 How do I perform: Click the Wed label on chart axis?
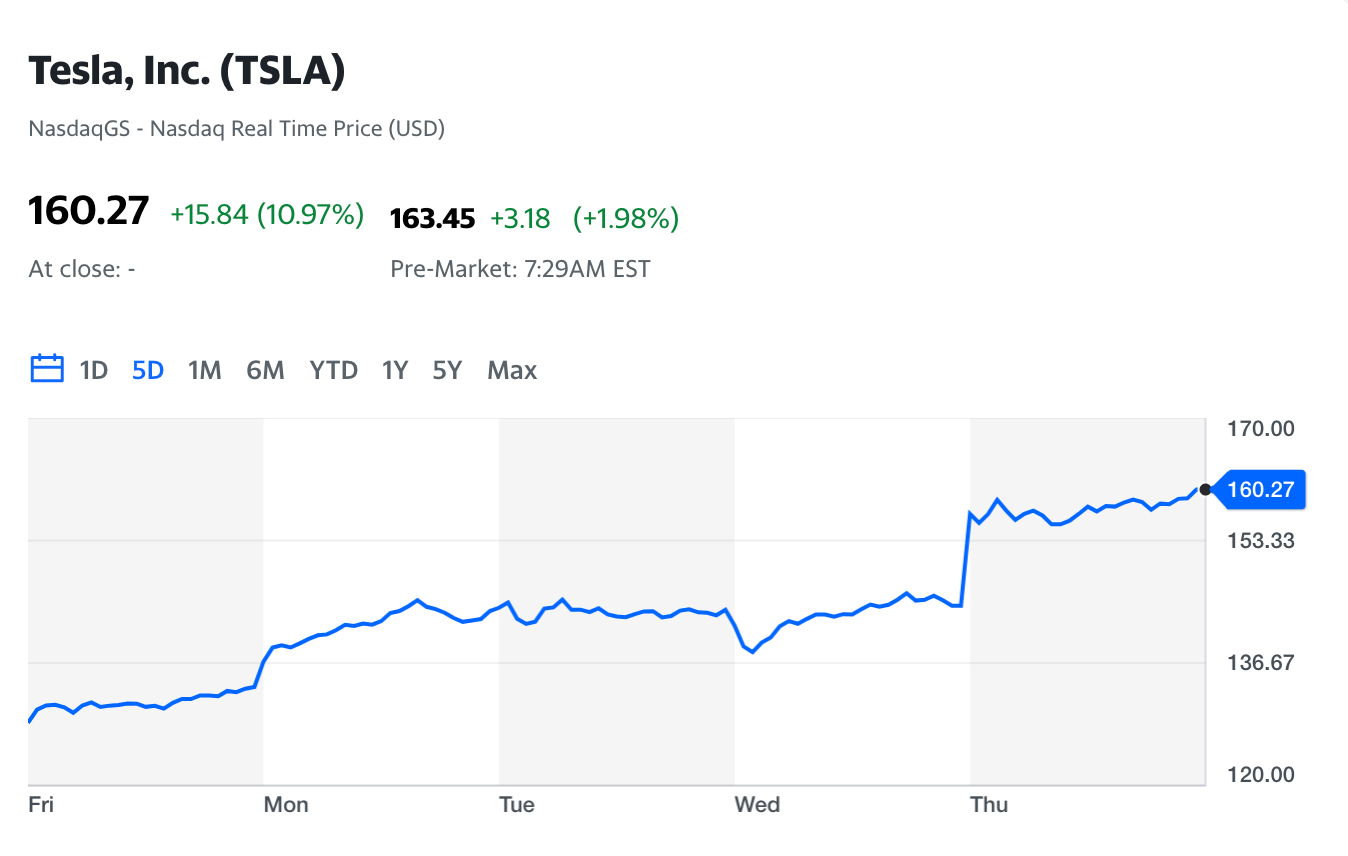tap(757, 805)
